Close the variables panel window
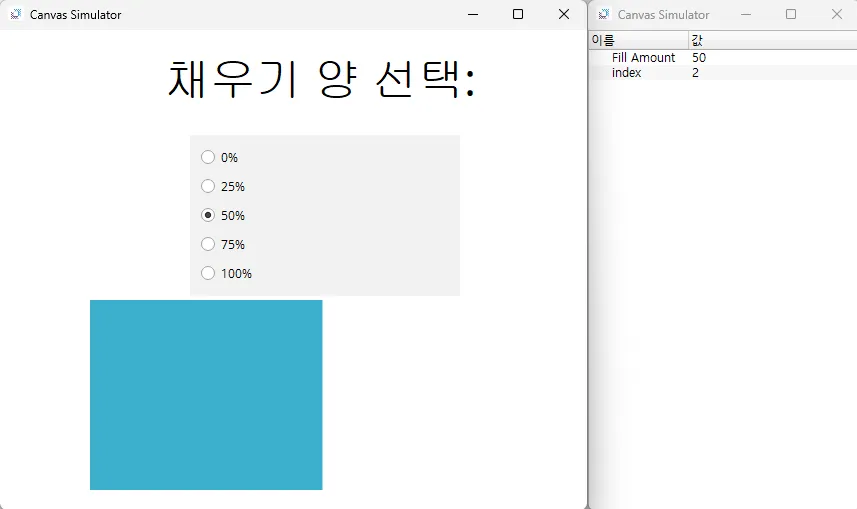The width and height of the screenshot is (857, 509). (x=837, y=14)
